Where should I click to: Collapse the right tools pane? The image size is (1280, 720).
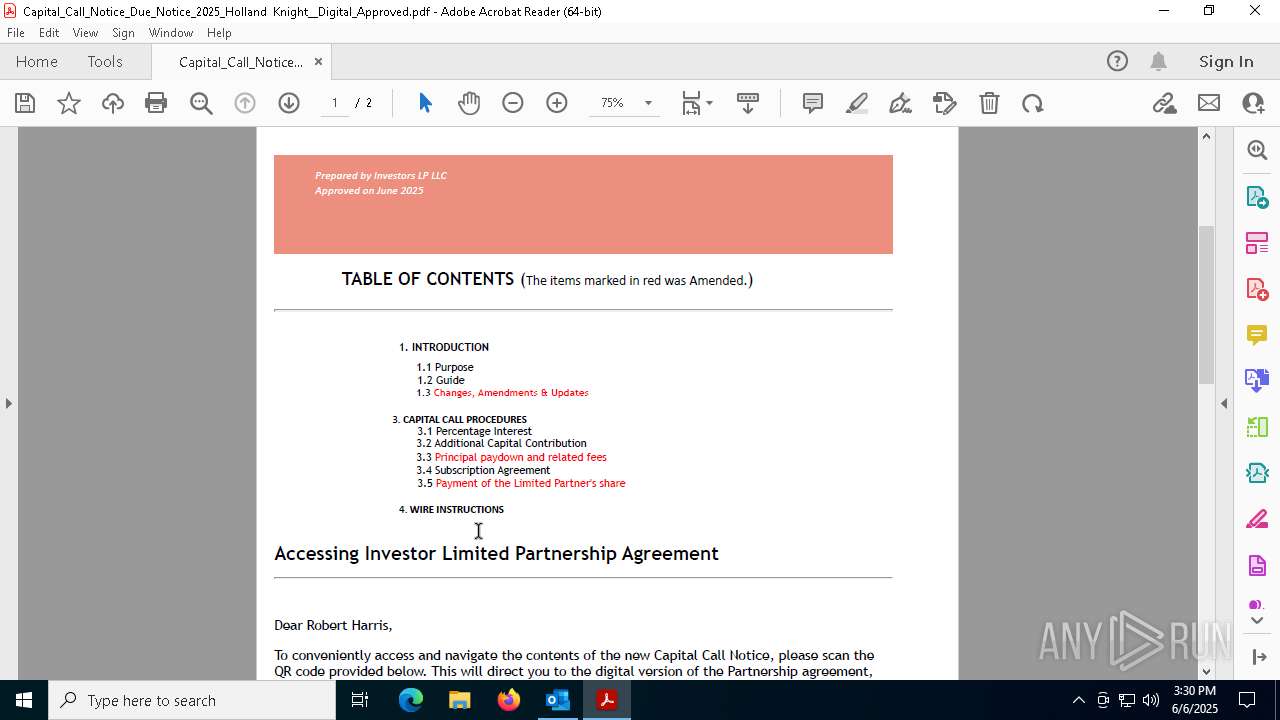click(1224, 403)
